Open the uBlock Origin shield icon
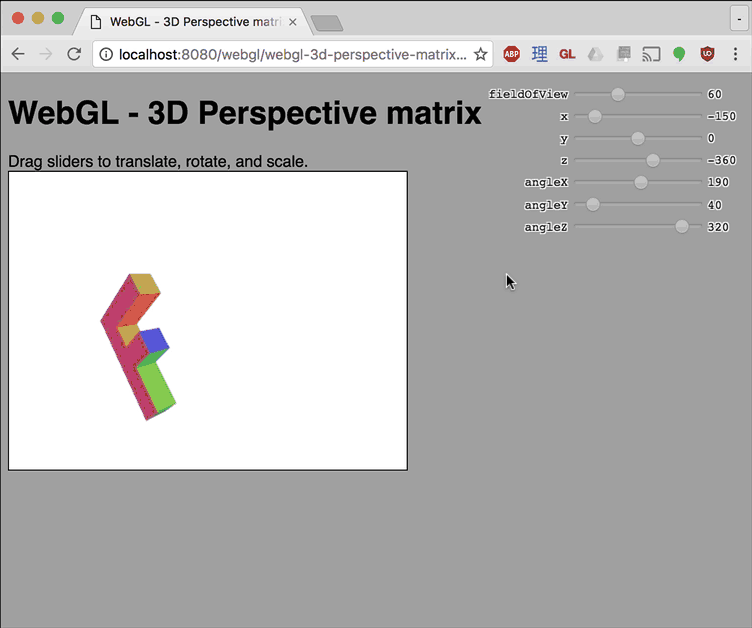The height and width of the screenshot is (628, 752). [707, 54]
